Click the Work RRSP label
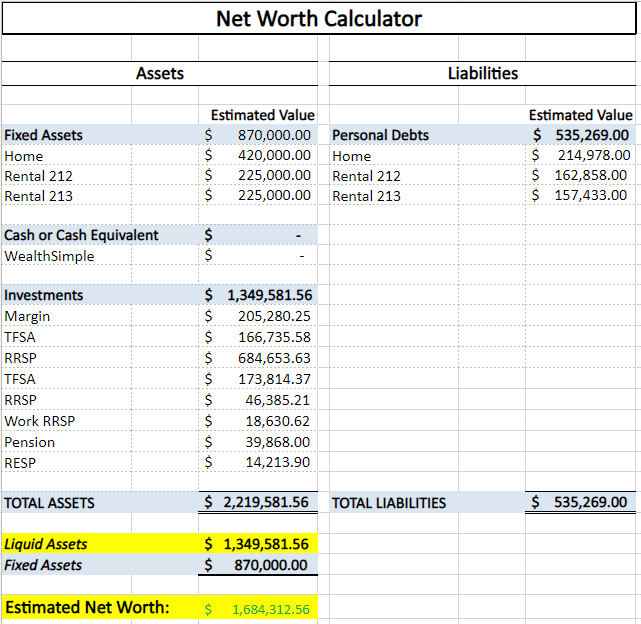This screenshot has height=624, width=641. coord(40,421)
